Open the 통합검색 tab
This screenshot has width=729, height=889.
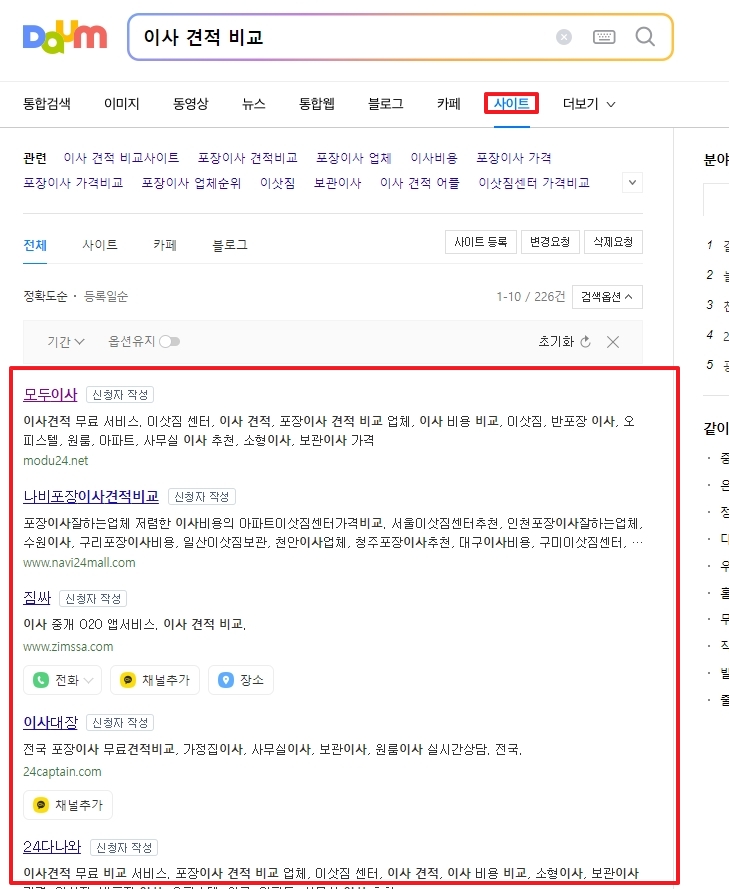[x=46, y=104]
